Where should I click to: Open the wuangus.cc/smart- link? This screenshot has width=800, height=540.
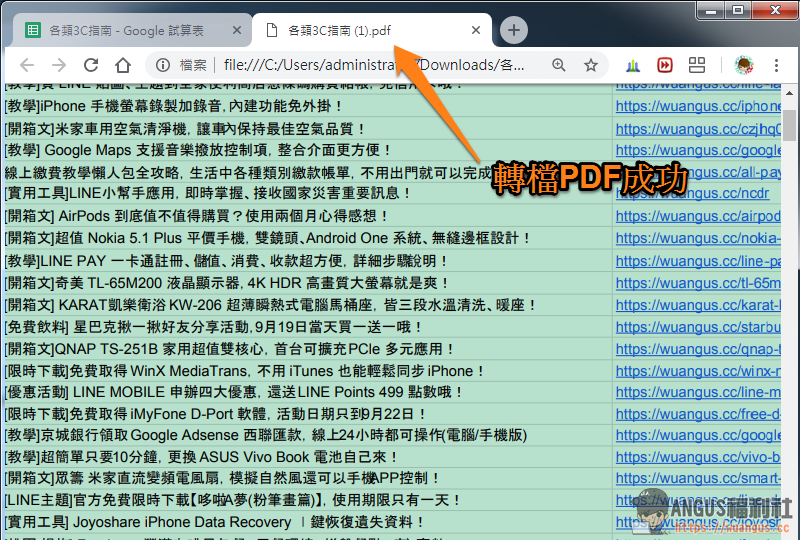tap(697, 478)
